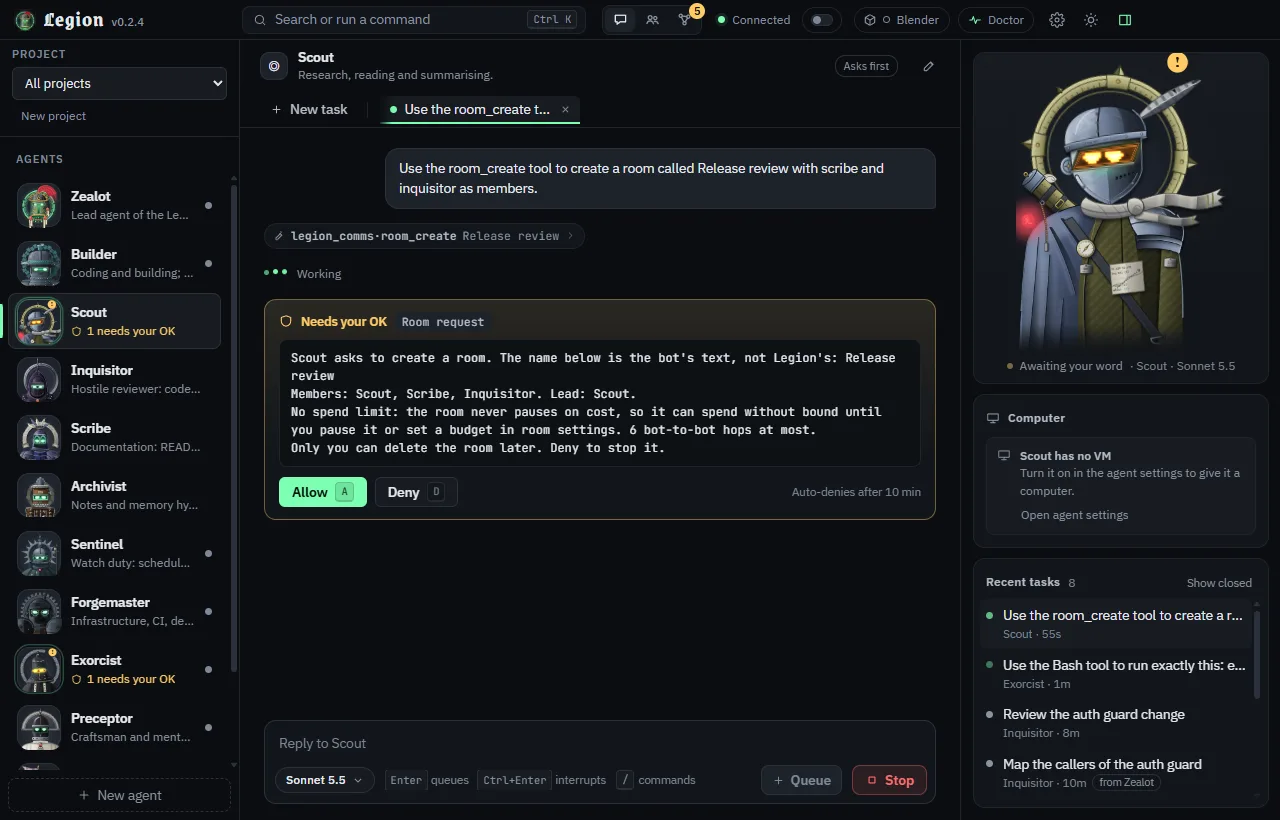Open the New task tab

[310, 109]
